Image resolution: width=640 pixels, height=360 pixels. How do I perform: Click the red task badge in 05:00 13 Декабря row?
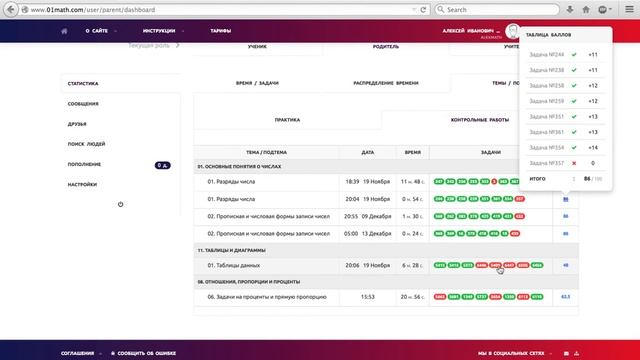point(515,233)
